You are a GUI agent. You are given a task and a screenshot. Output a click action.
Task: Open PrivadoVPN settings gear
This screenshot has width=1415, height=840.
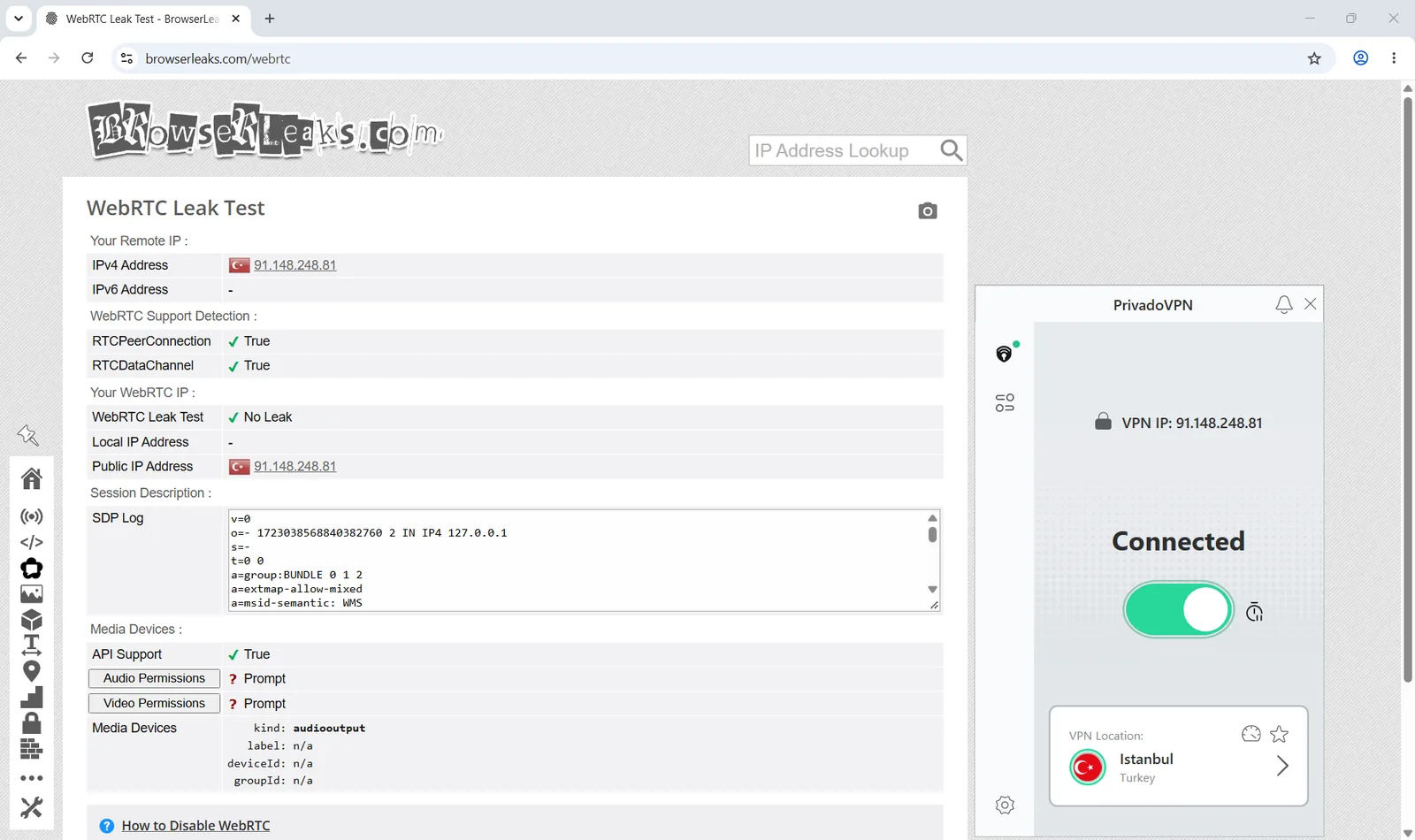pyautogui.click(x=1005, y=805)
